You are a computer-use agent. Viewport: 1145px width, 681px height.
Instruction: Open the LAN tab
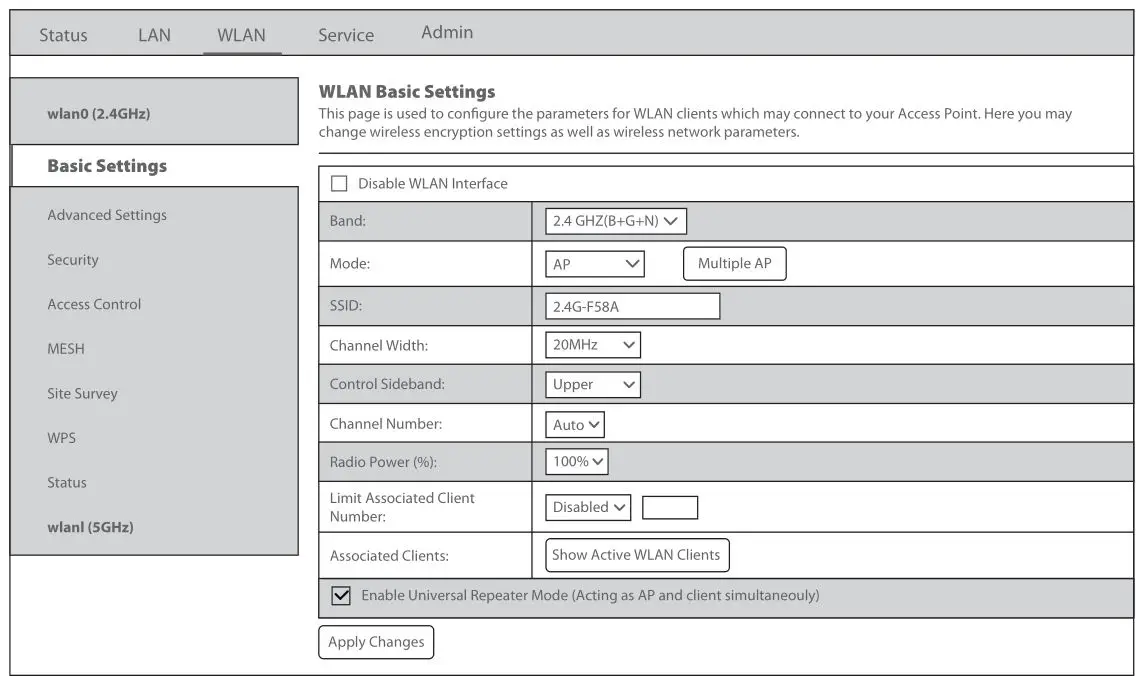click(x=154, y=35)
